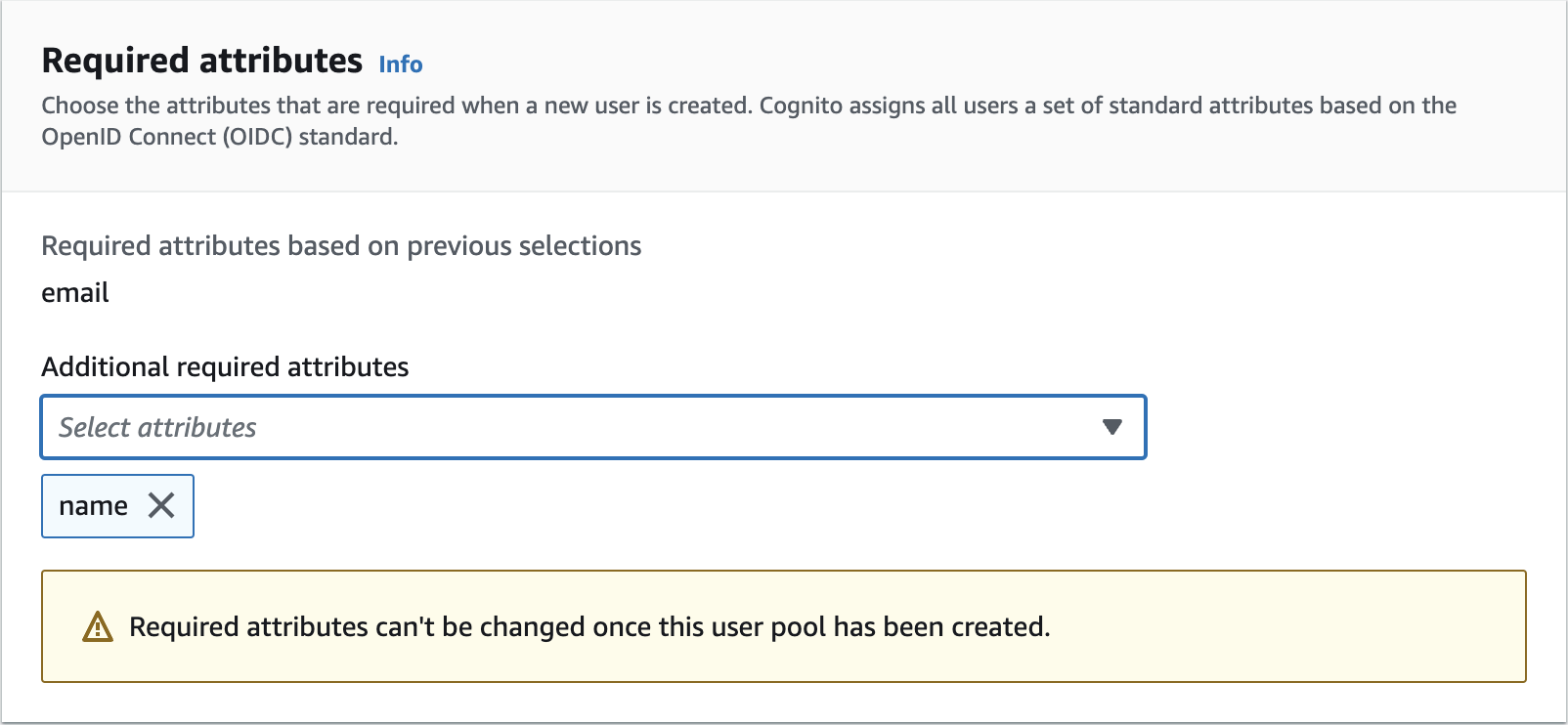
Task: Click the words new user is created
Action: coord(648,106)
